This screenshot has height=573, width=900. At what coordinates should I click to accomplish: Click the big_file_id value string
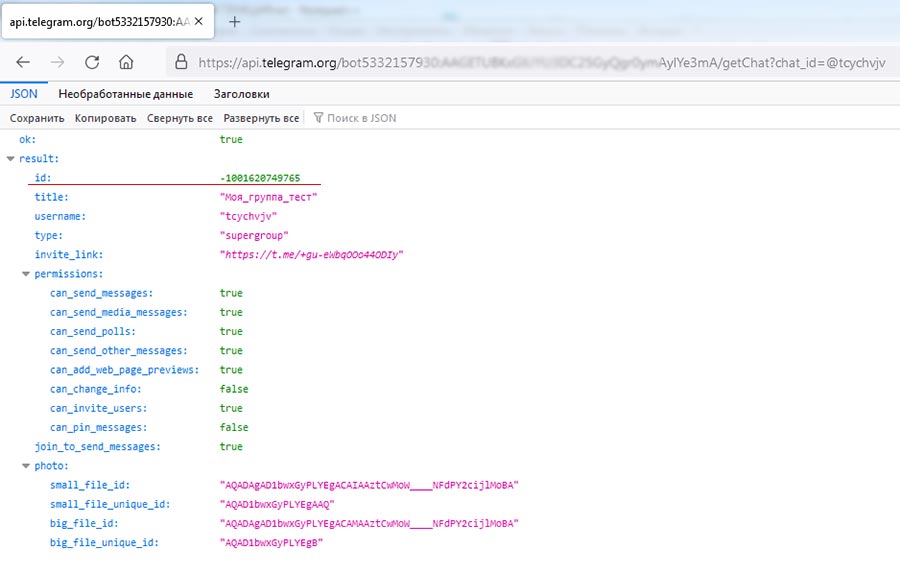(x=369, y=524)
